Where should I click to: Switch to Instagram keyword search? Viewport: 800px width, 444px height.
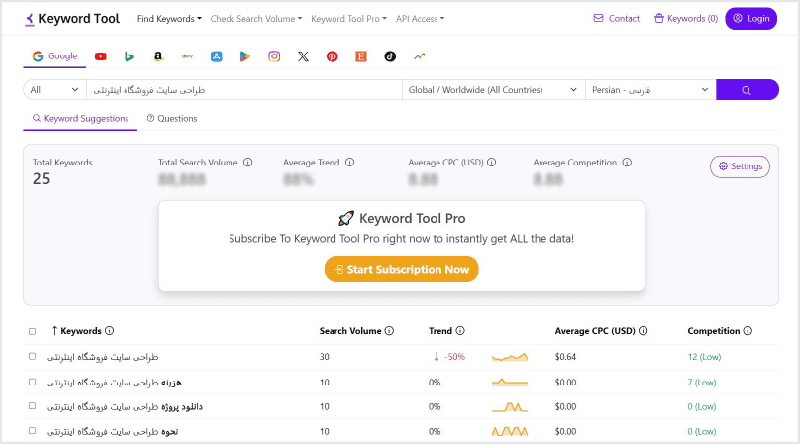point(274,57)
